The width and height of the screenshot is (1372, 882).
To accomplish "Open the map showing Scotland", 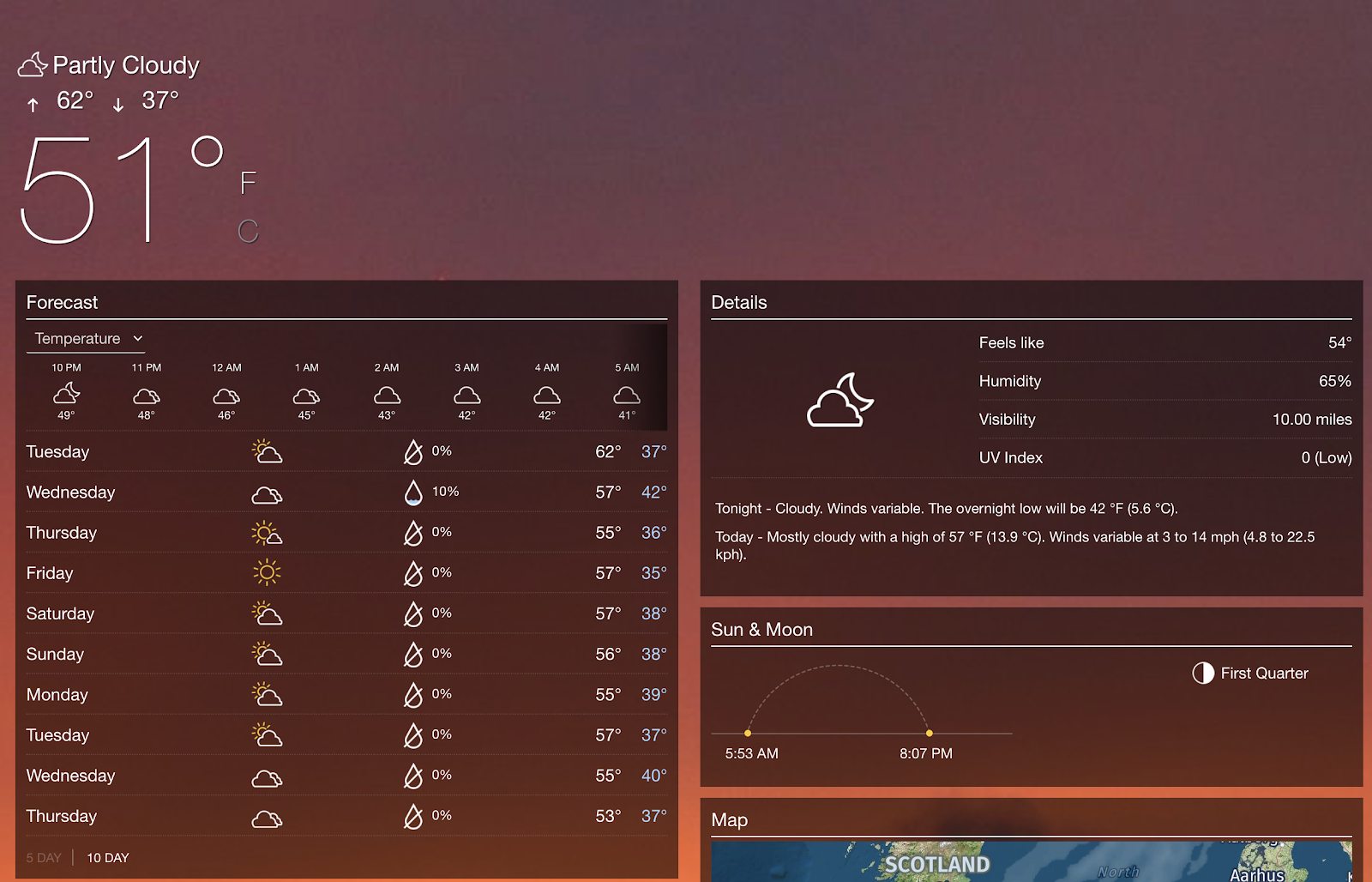I will coord(1031,861).
